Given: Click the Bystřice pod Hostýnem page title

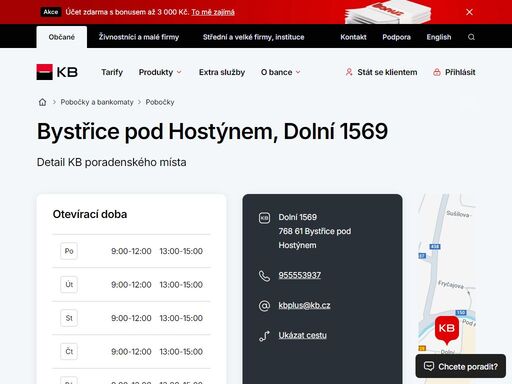Looking at the screenshot, I should click(212, 131).
